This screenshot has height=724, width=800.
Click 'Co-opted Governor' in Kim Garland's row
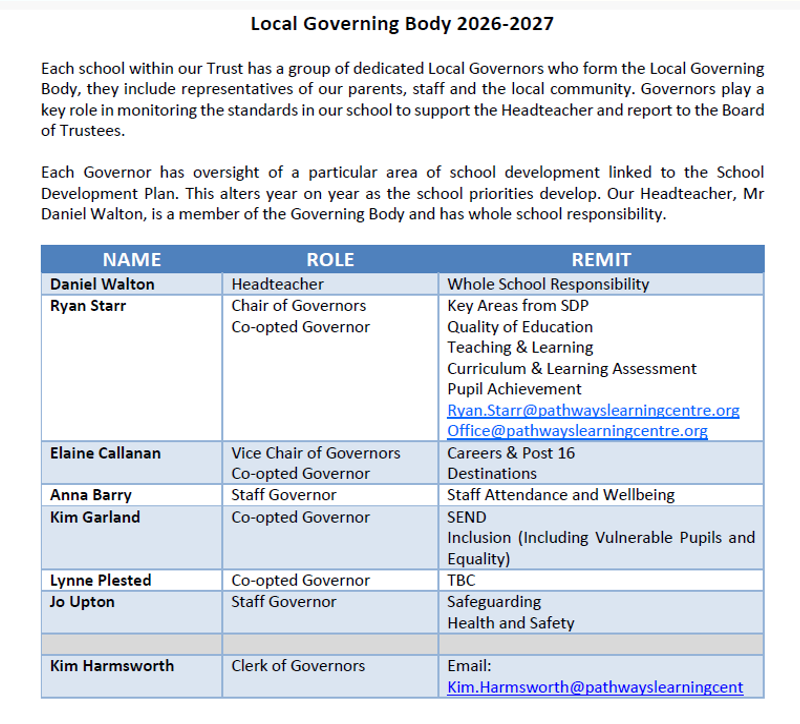[301, 517]
